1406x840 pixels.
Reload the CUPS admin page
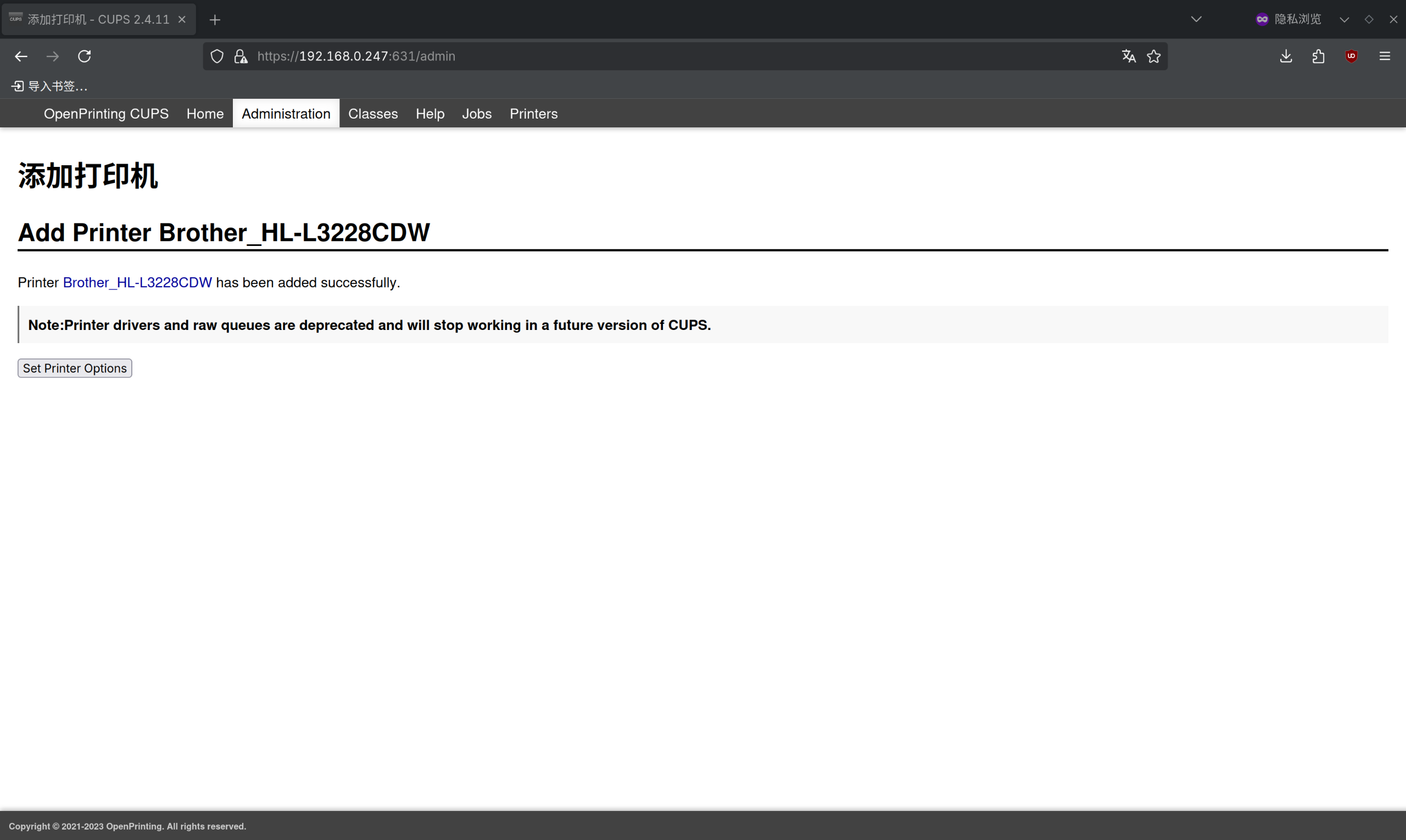point(85,56)
